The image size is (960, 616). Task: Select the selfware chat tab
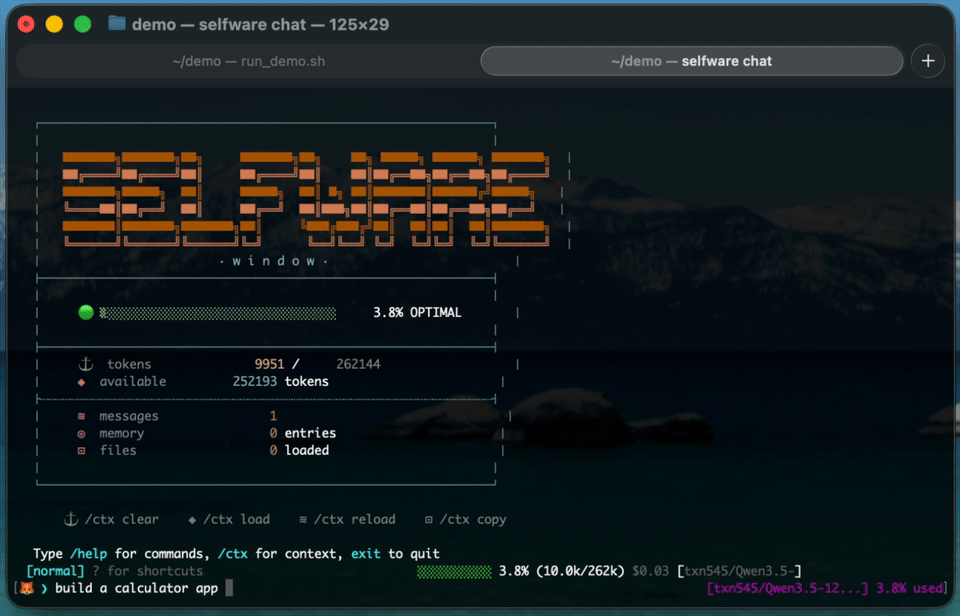[693, 60]
